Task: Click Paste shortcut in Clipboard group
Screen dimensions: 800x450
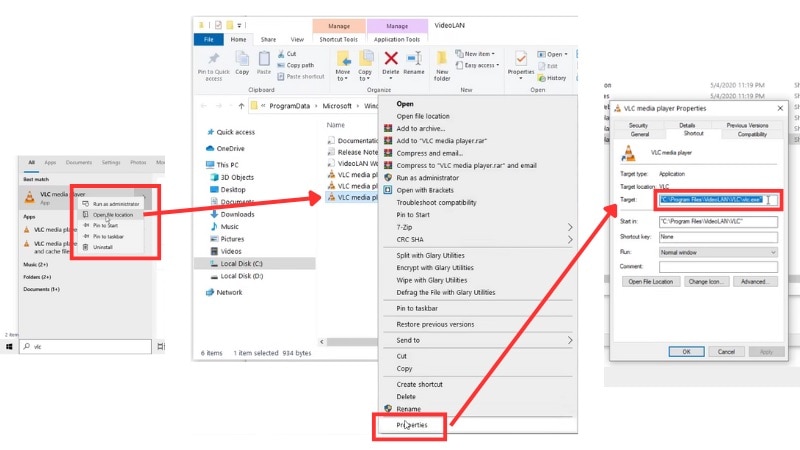Action: (x=301, y=77)
